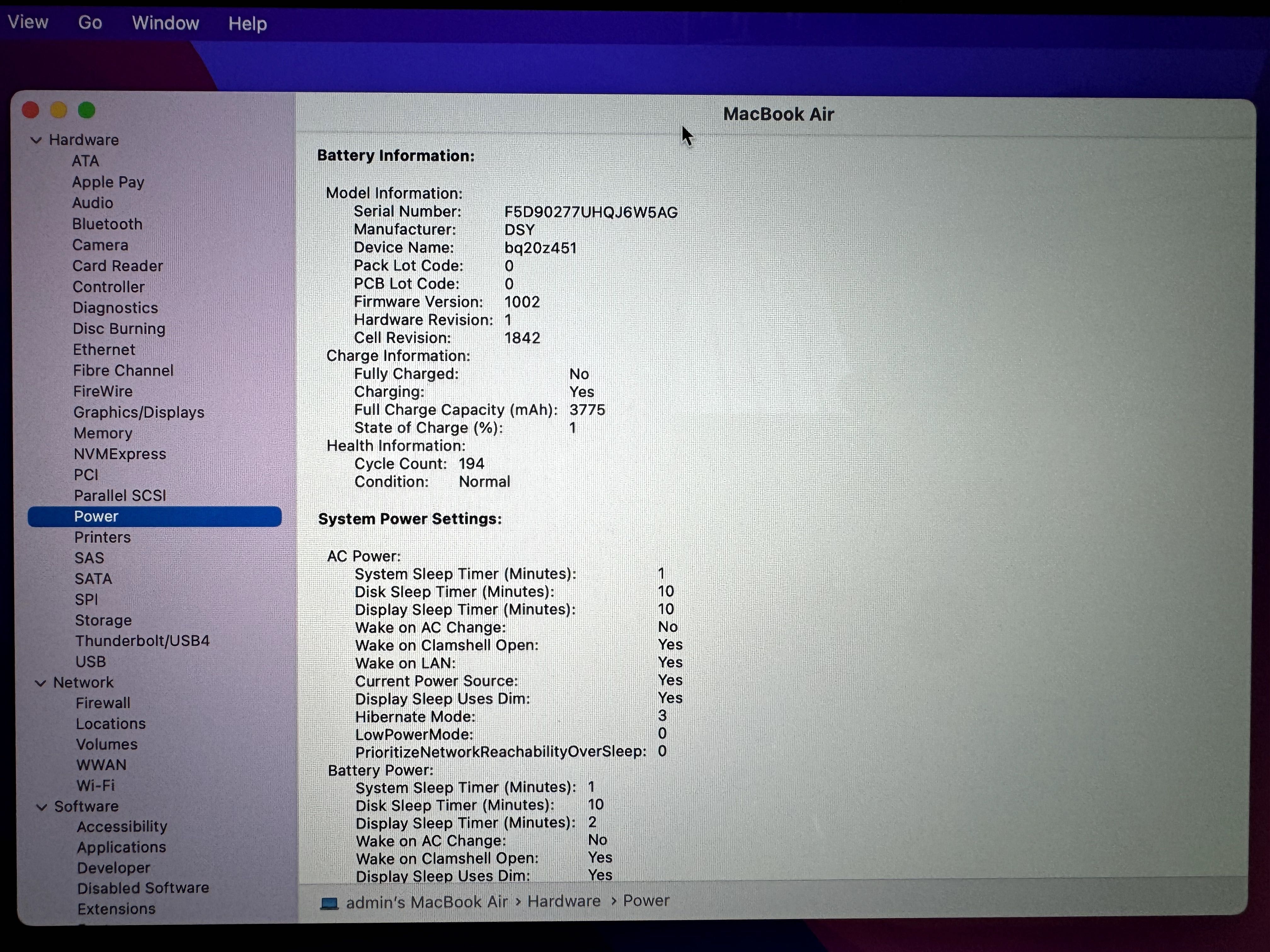
Task: Select Locations under Network
Action: tap(111, 724)
